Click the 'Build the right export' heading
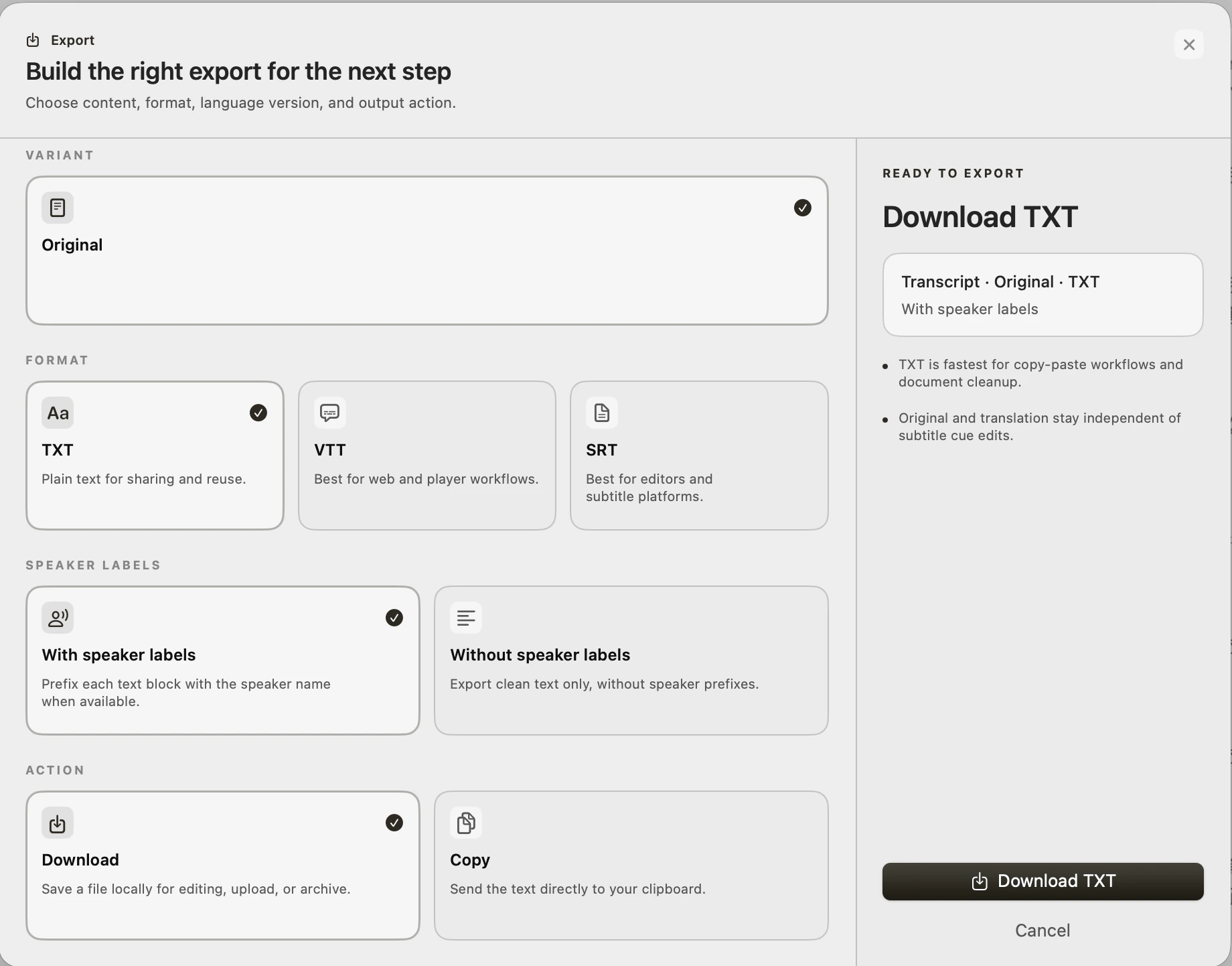This screenshot has height=966, width=1232. click(x=238, y=72)
